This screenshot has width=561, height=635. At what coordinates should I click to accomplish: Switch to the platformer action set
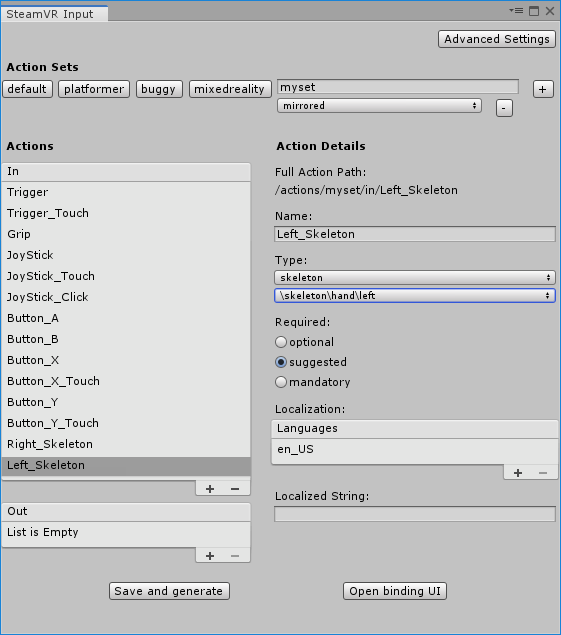pos(94,89)
